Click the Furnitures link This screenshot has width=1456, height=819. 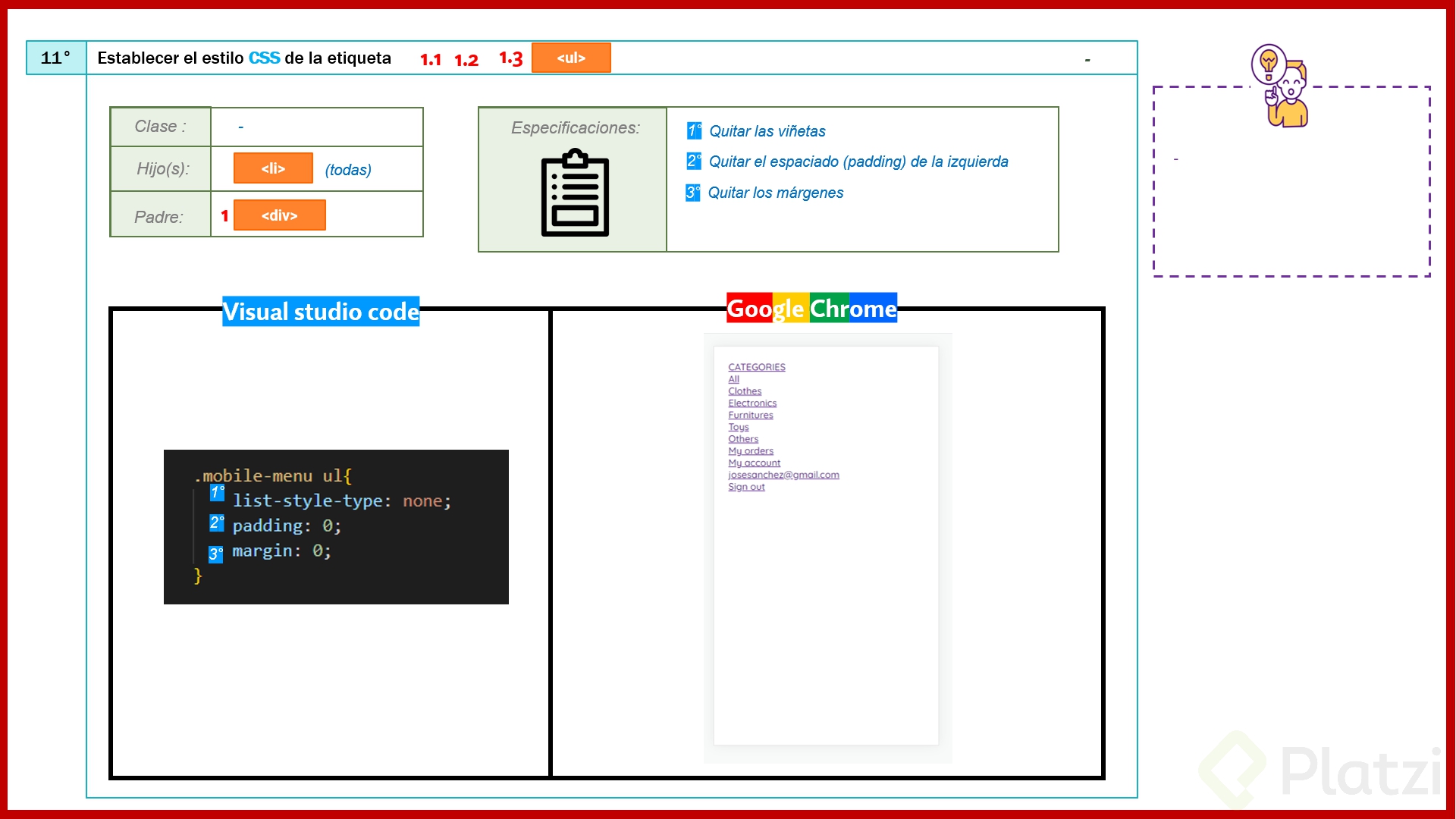click(751, 415)
